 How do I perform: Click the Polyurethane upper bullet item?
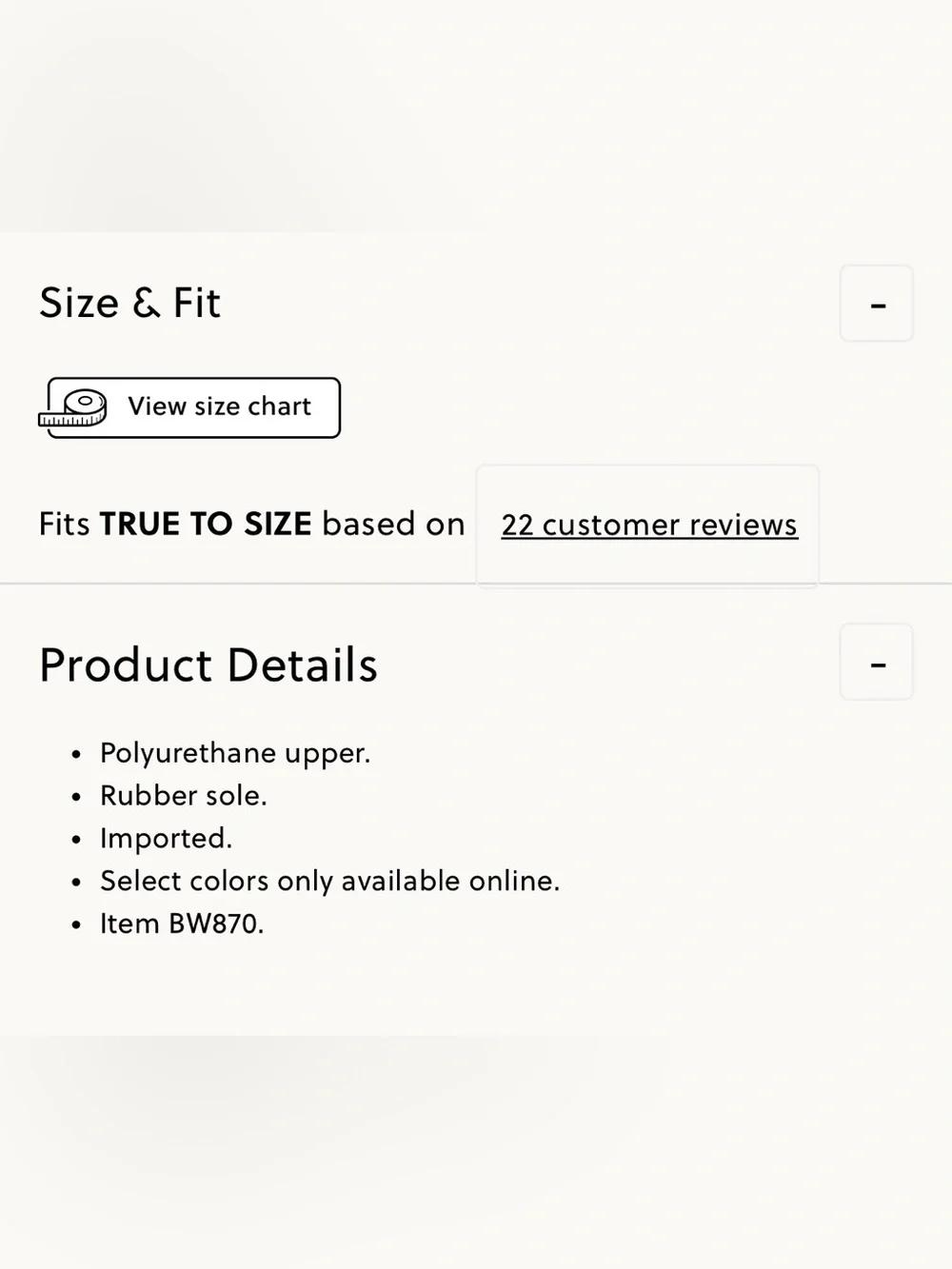235,753
